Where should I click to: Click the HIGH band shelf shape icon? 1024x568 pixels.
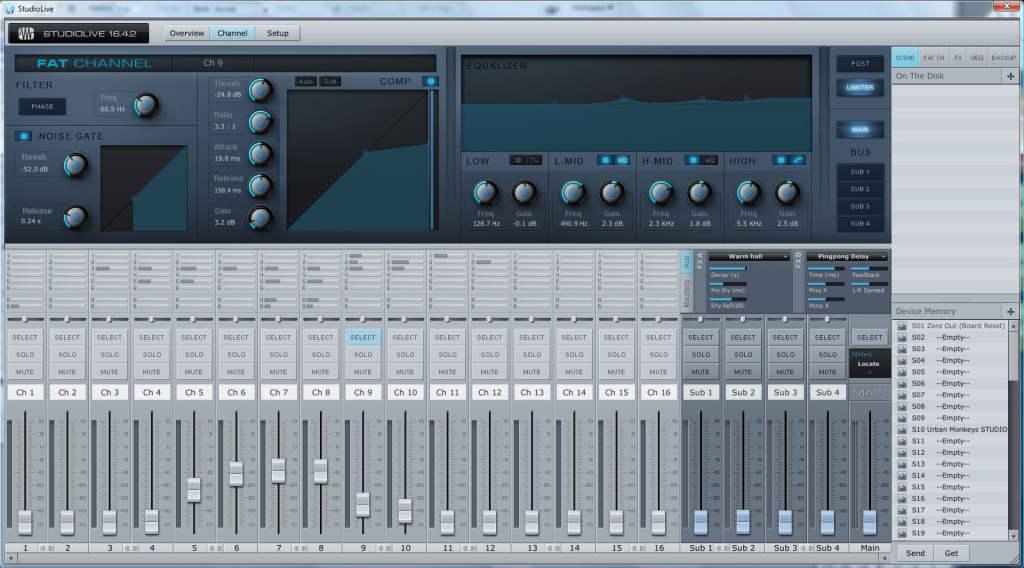[x=797, y=160]
